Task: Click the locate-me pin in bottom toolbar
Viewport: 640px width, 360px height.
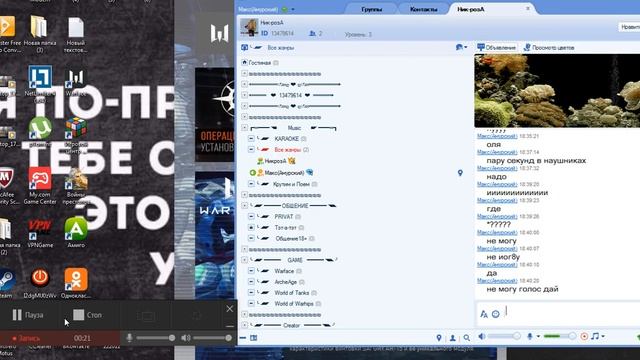Action: point(439,338)
